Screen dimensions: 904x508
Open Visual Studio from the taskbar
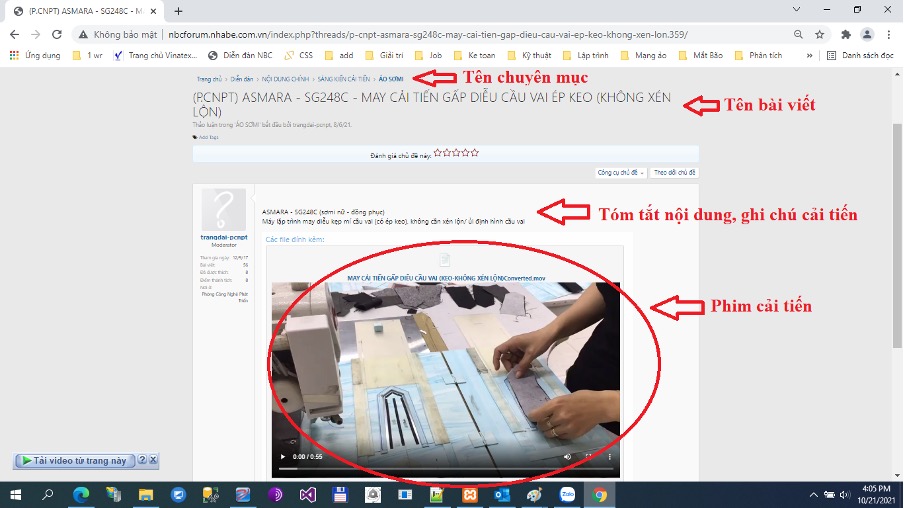(x=308, y=495)
